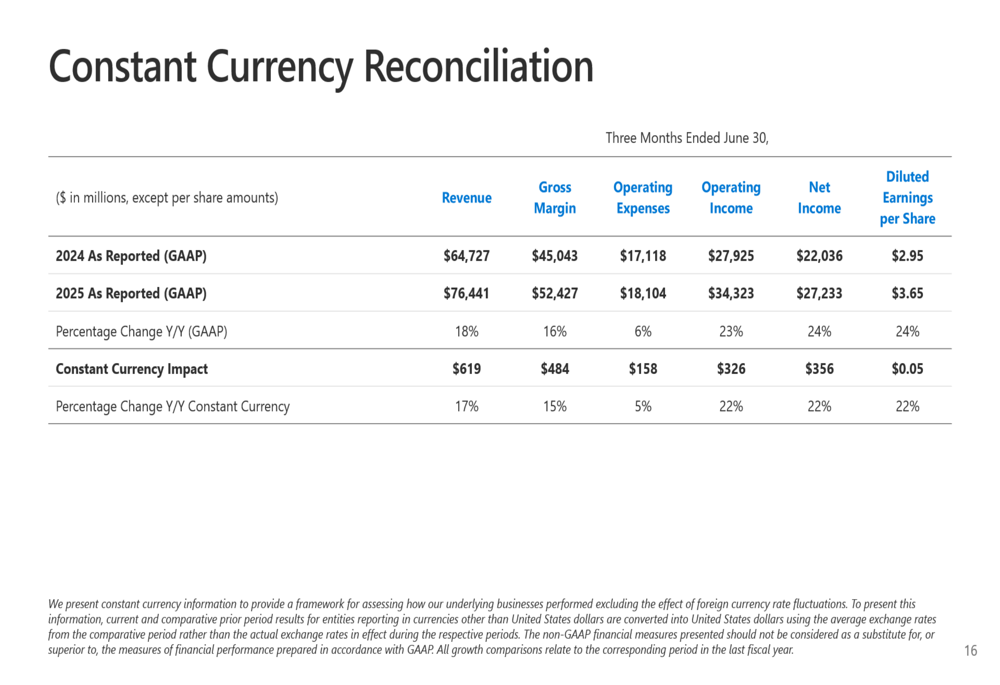Click the page number 16
The width and height of the screenshot is (1000, 685).
(x=970, y=651)
